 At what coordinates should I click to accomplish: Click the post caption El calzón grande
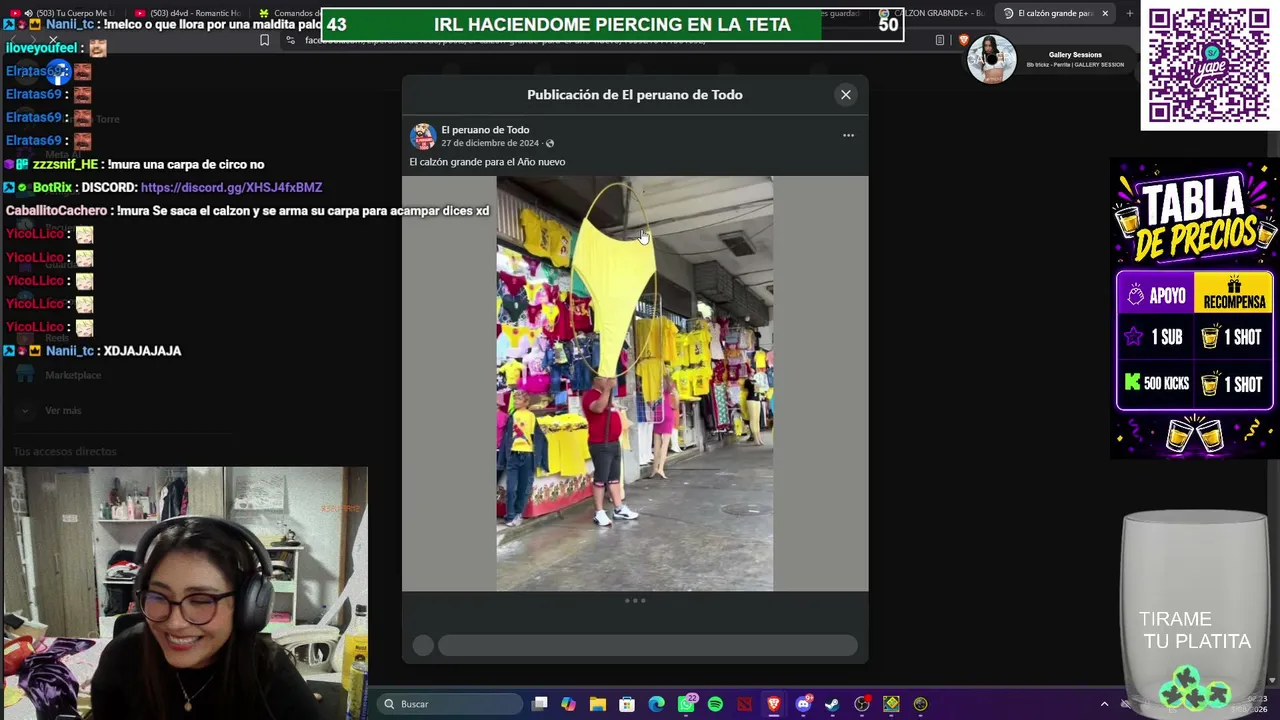tap(487, 162)
